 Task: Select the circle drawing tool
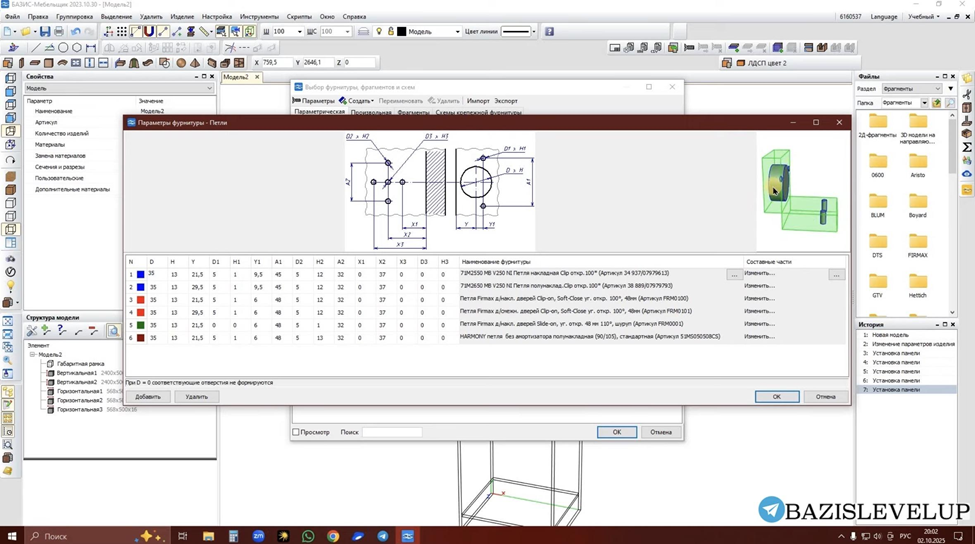pos(63,47)
